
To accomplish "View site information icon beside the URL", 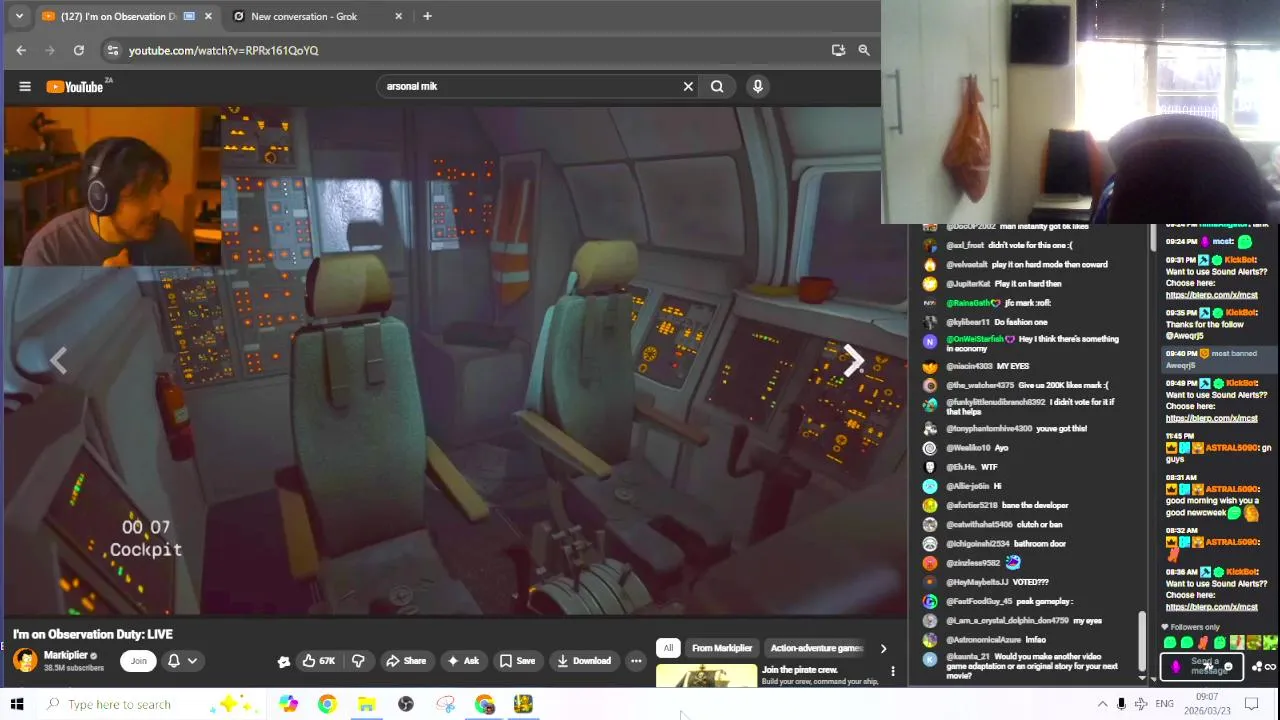I will pos(112,50).
